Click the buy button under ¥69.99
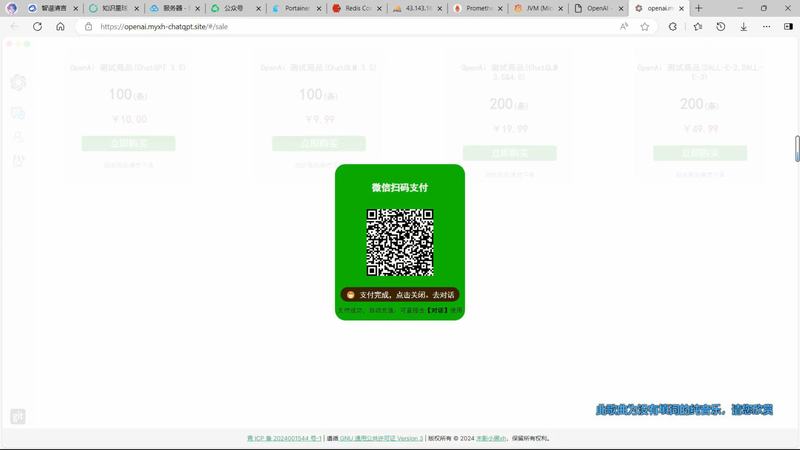 click(x=700, y=153)
